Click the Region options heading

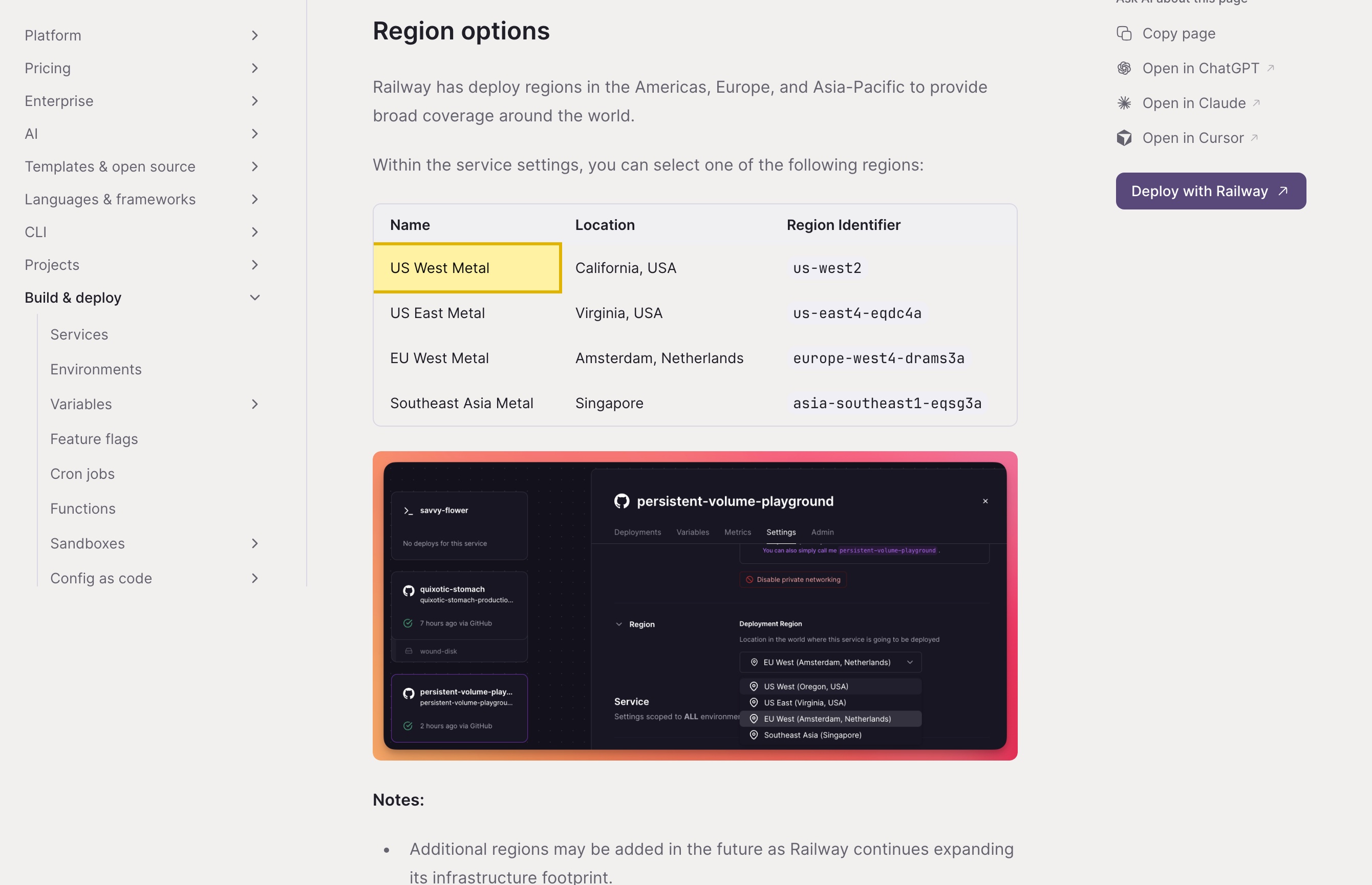point(461,31)
